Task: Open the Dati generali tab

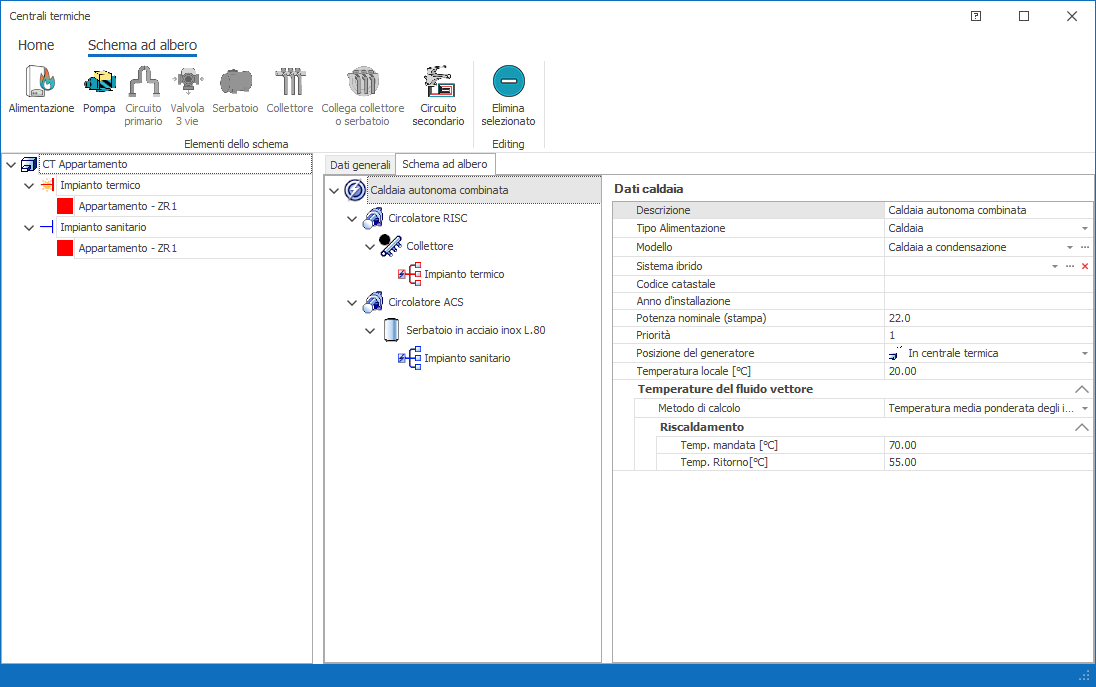Action: coord(360,164)
